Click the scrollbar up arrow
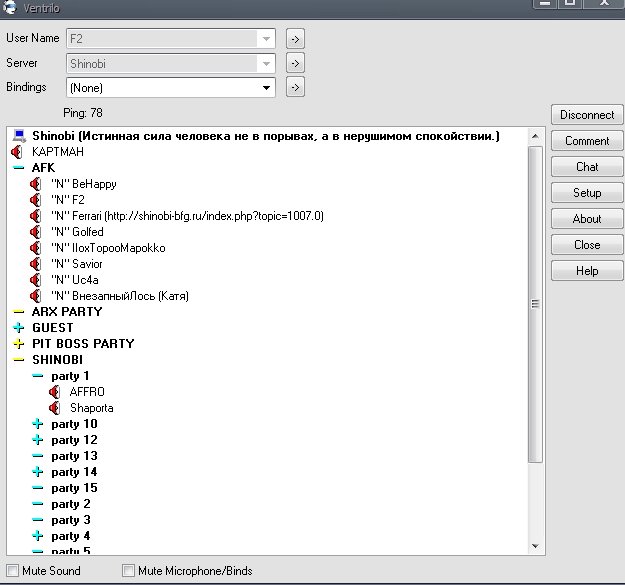The height and width of the screenshot is (585, 625). [535, 136]
